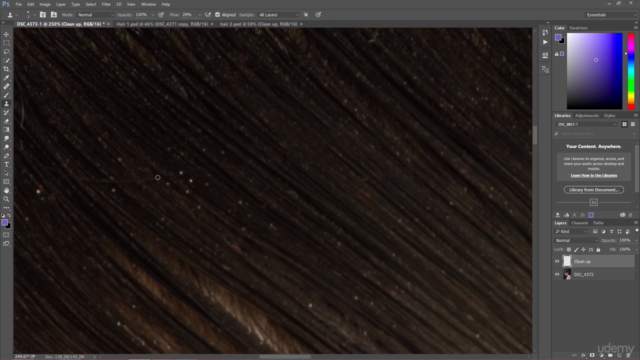Screen dimensions: 640x360
Task: Select the Gradient tool
Action: coord(6,130)
